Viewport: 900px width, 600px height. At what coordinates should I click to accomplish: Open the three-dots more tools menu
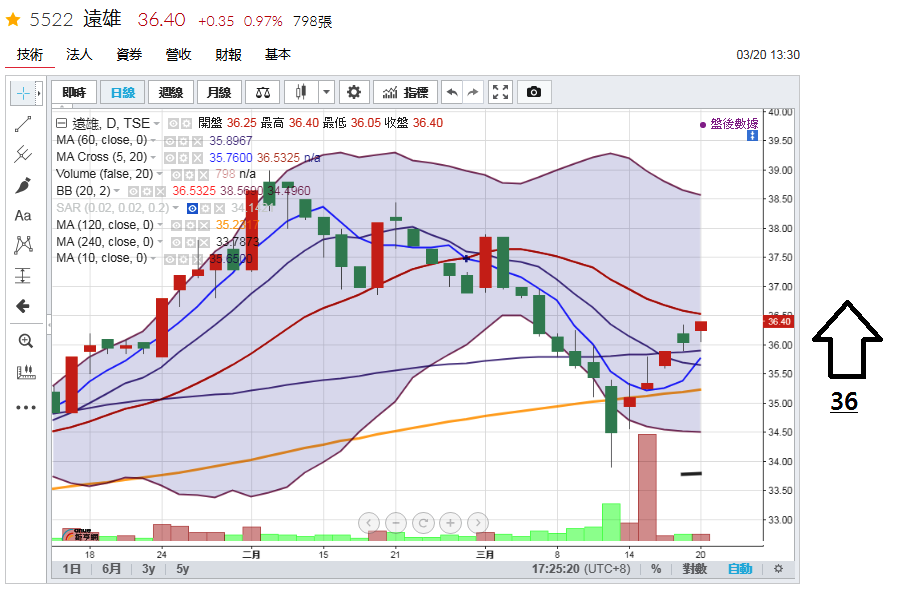tap(25, 407)
